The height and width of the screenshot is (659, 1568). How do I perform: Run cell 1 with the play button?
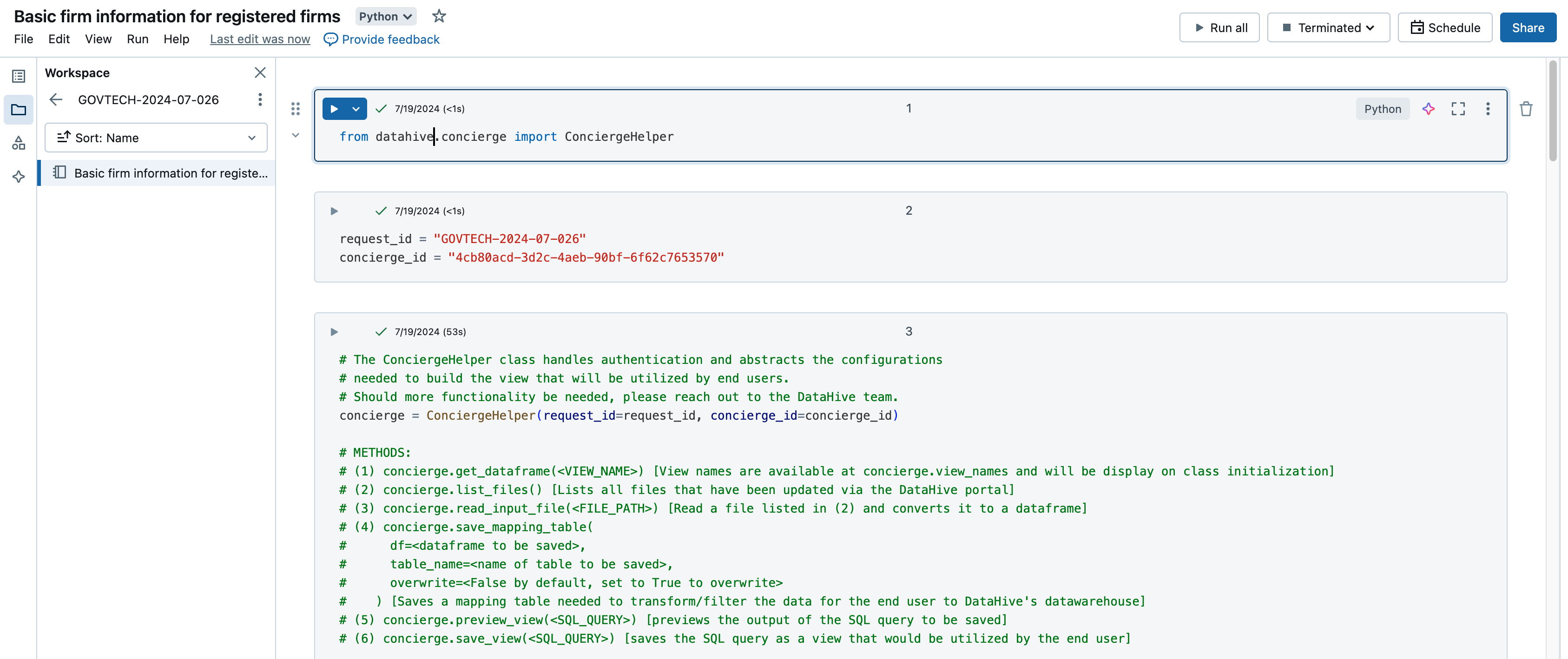point(334,109)
